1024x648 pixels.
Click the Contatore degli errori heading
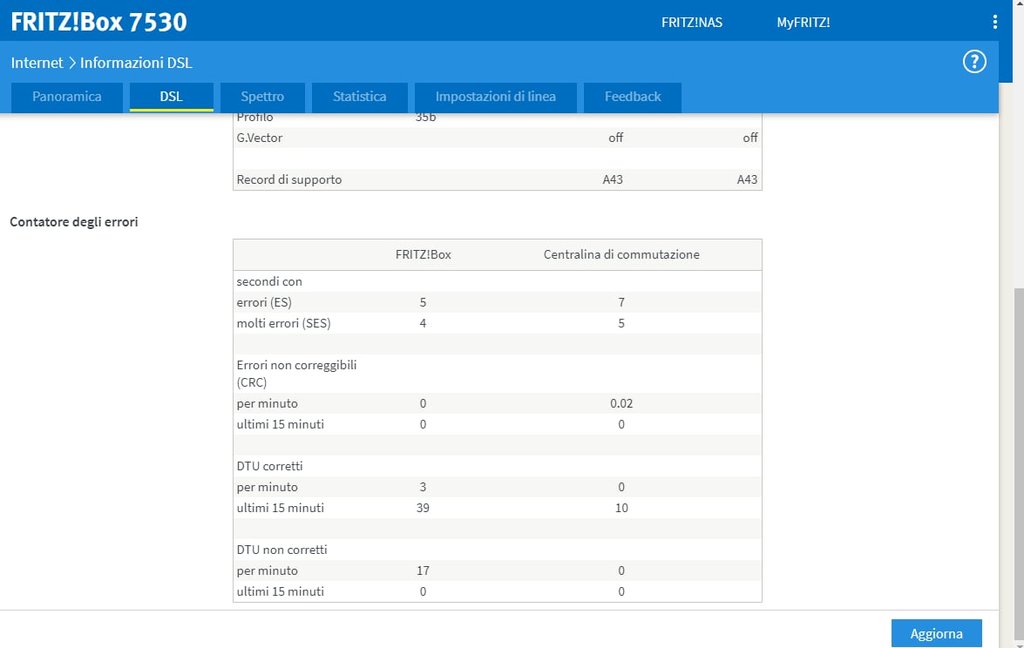point(74,222)
